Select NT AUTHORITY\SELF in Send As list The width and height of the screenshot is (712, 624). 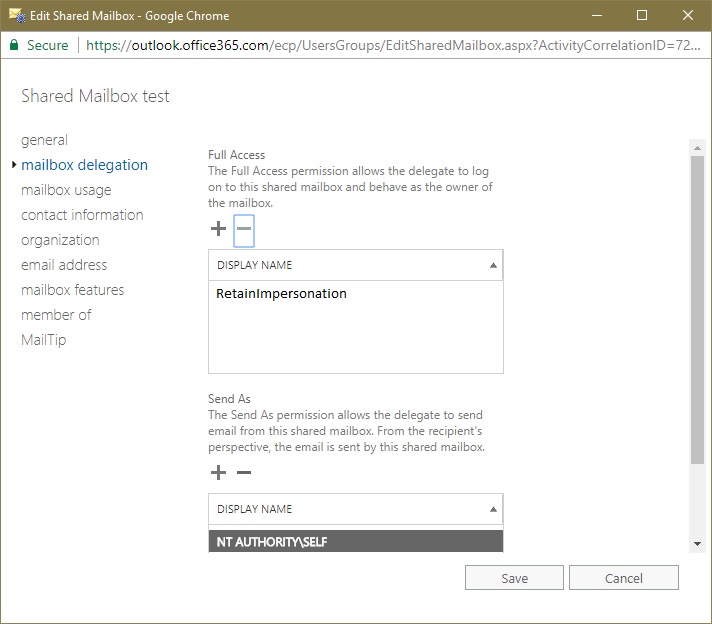(356, 541)
